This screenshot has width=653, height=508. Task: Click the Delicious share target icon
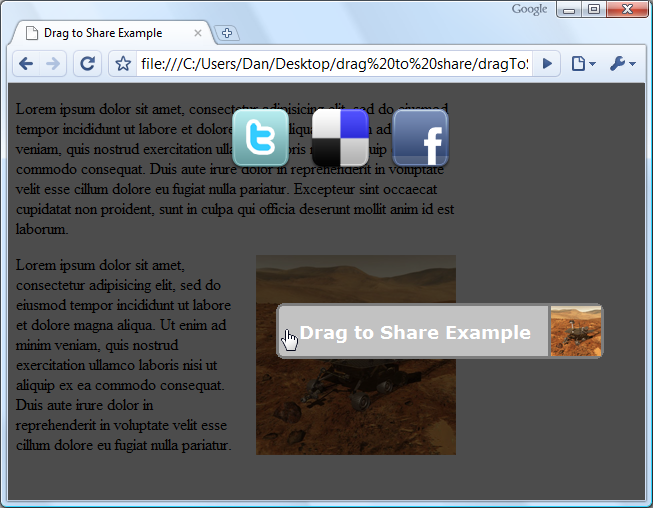(x=340, y=138)
